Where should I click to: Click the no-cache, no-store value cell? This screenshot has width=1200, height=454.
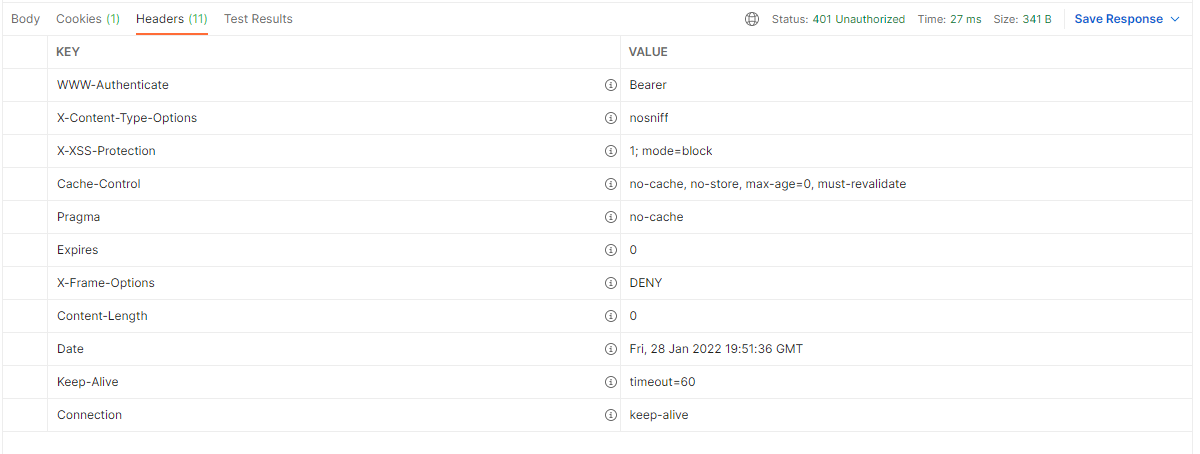(767, 184)
